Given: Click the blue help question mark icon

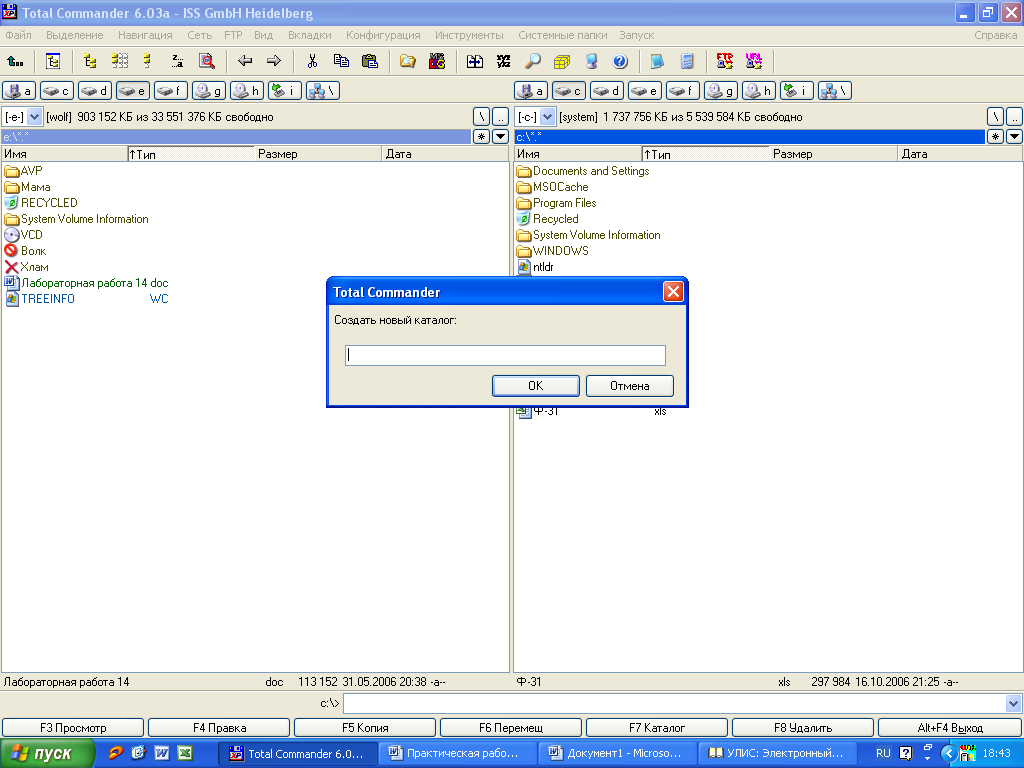Looking at the screenshot, I should click(x=620, y=61).
